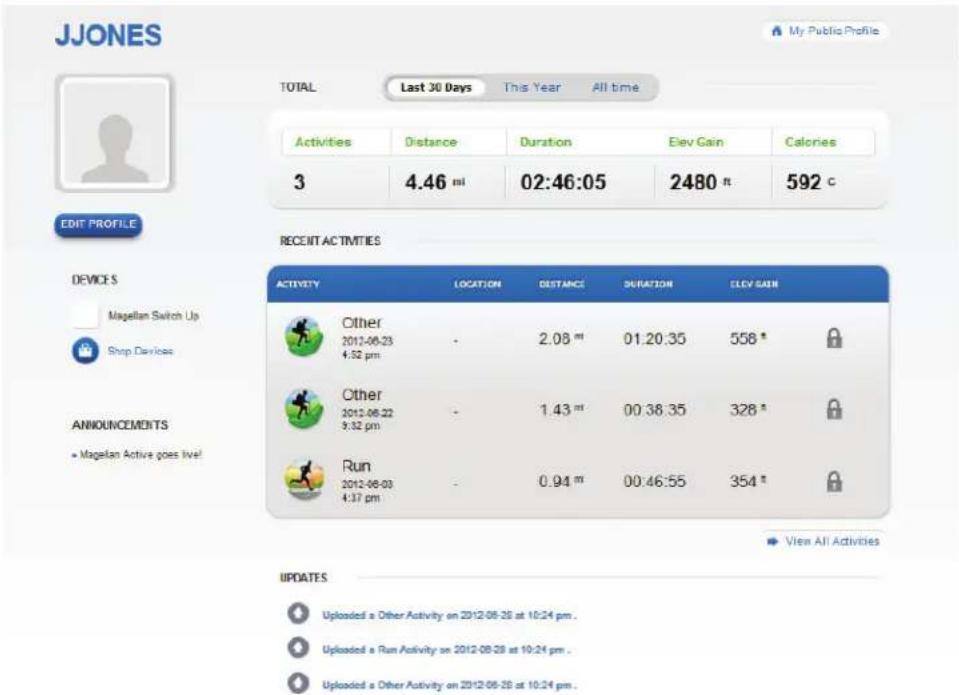
Task: Click the Magellan Switch Up device thumbnail
Action: tap(84, 316)
